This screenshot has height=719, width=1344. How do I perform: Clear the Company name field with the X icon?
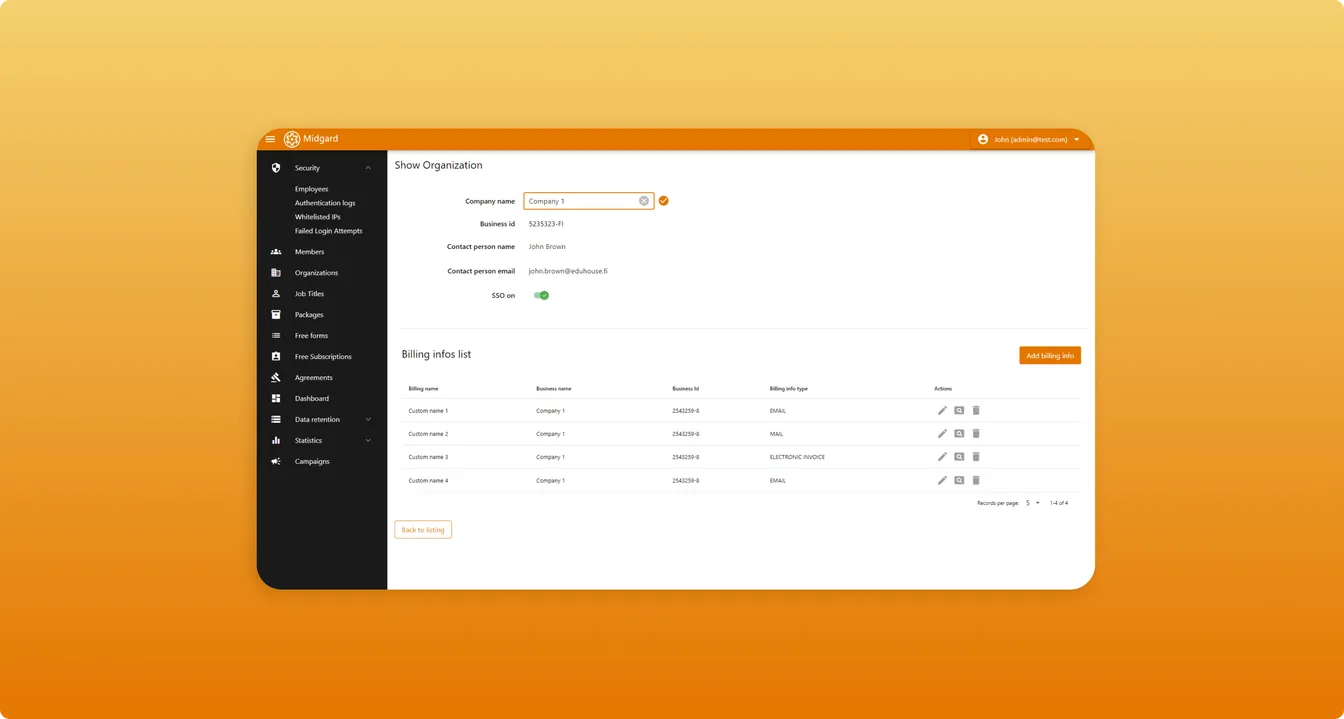click(x=644, y=201)
